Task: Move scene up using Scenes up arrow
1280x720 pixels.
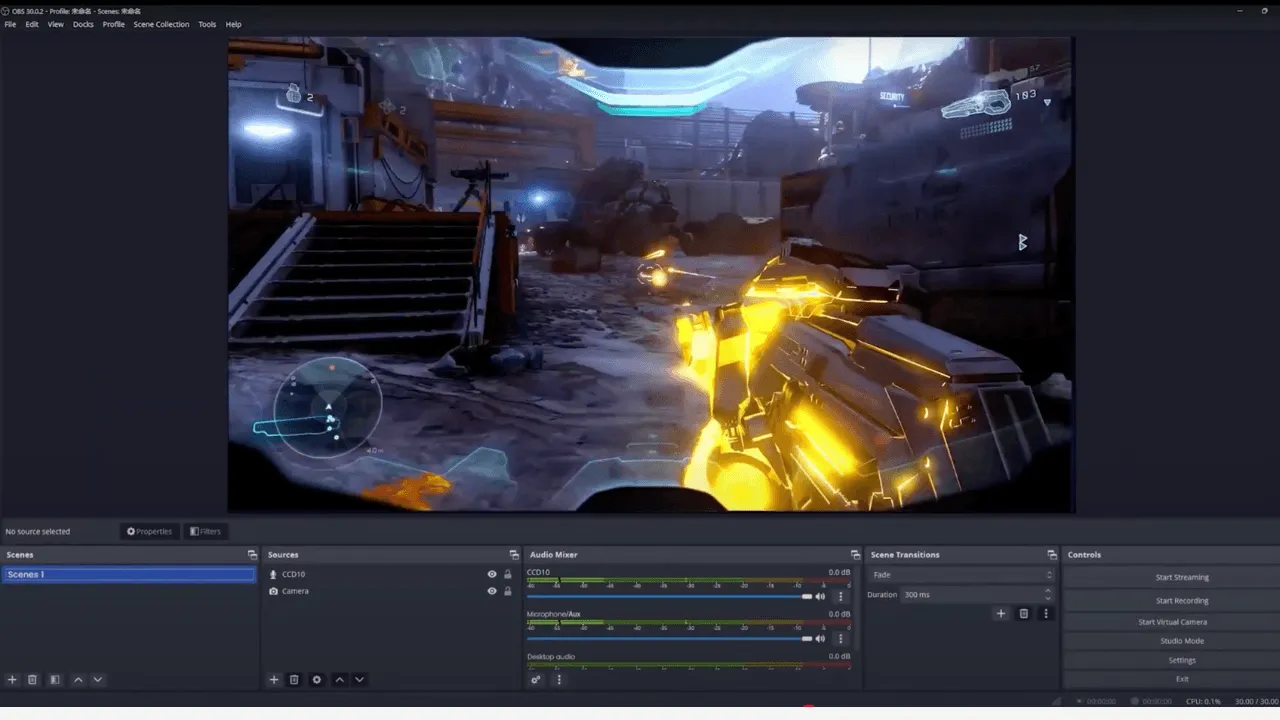Action: (x=78, y=679)
